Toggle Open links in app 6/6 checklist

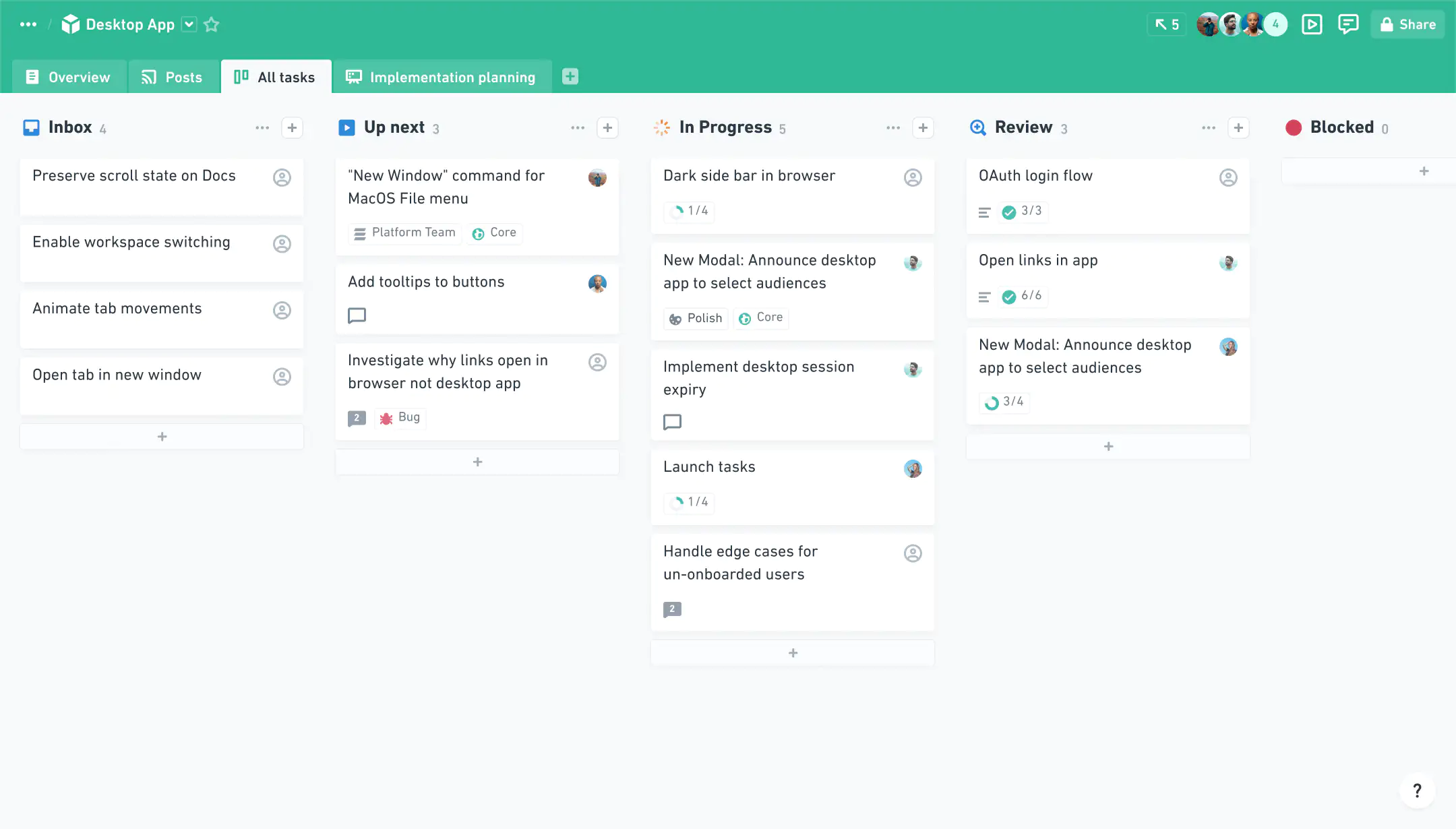tap(1023, 296)
